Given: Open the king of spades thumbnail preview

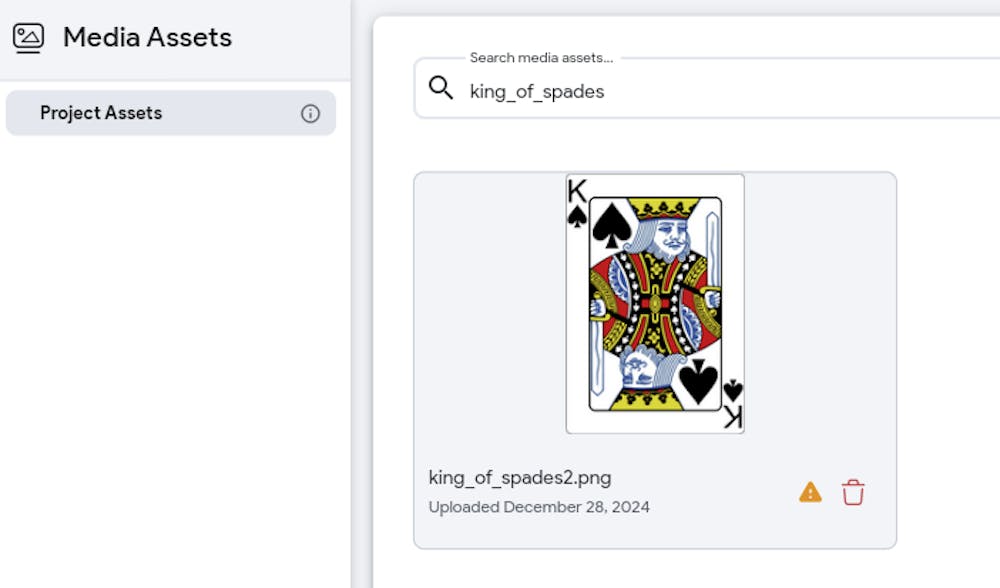Looking at the screenshot, I should (x=655, y=303).
